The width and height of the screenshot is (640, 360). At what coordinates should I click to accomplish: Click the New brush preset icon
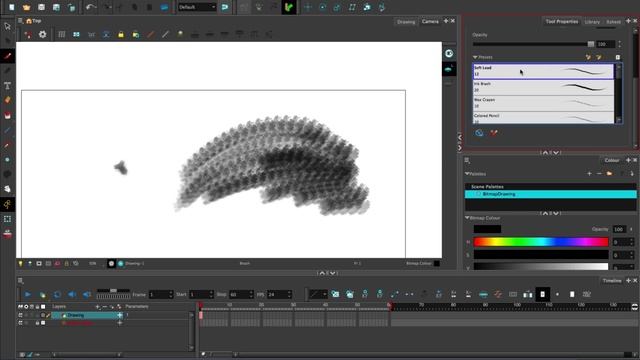pos(588,57)
